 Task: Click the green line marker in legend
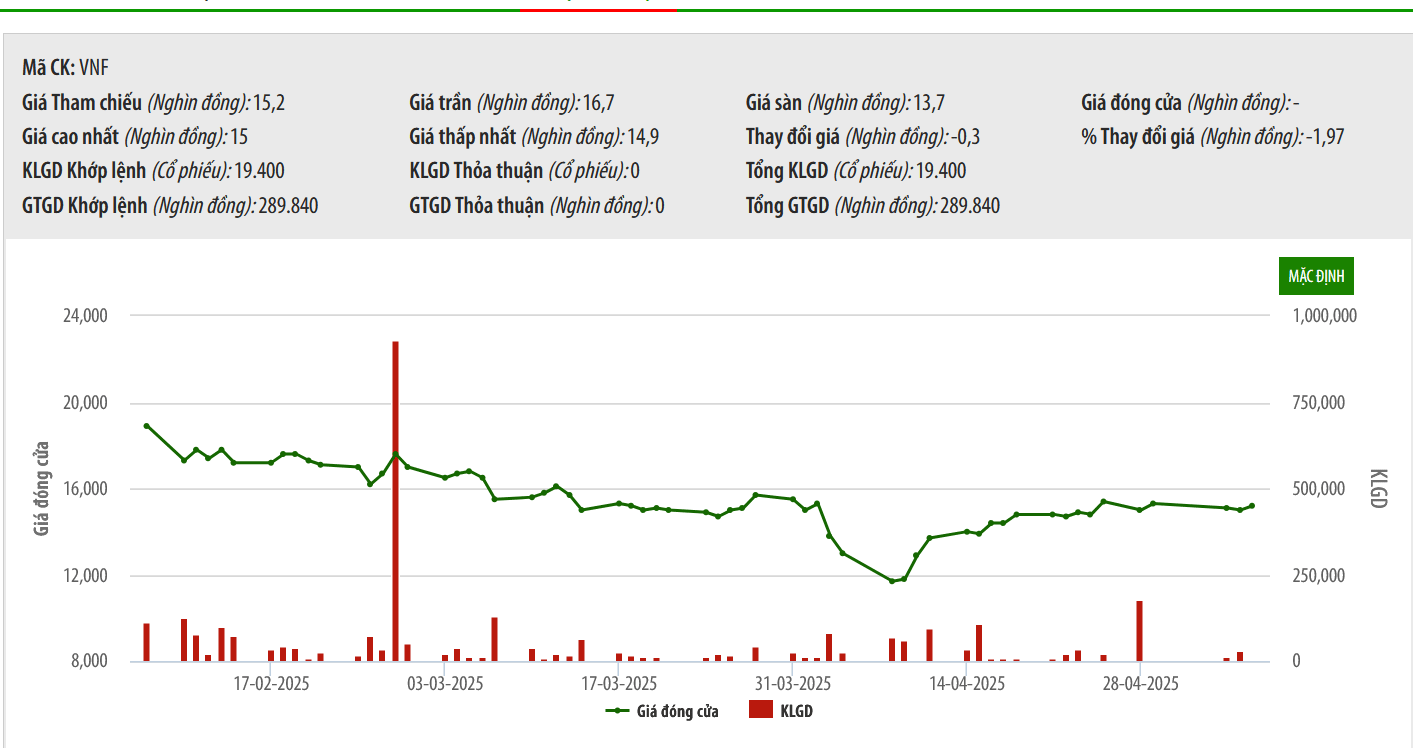coord(617,711)
